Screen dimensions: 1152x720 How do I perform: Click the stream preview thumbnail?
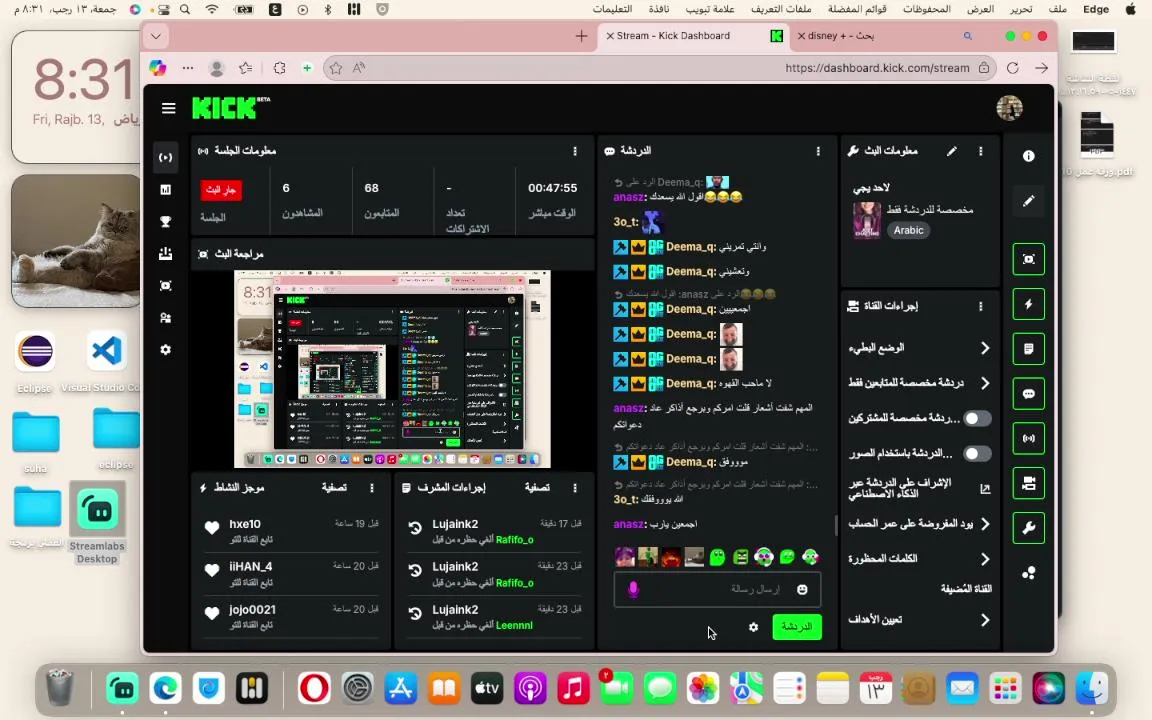pos(392,369)
